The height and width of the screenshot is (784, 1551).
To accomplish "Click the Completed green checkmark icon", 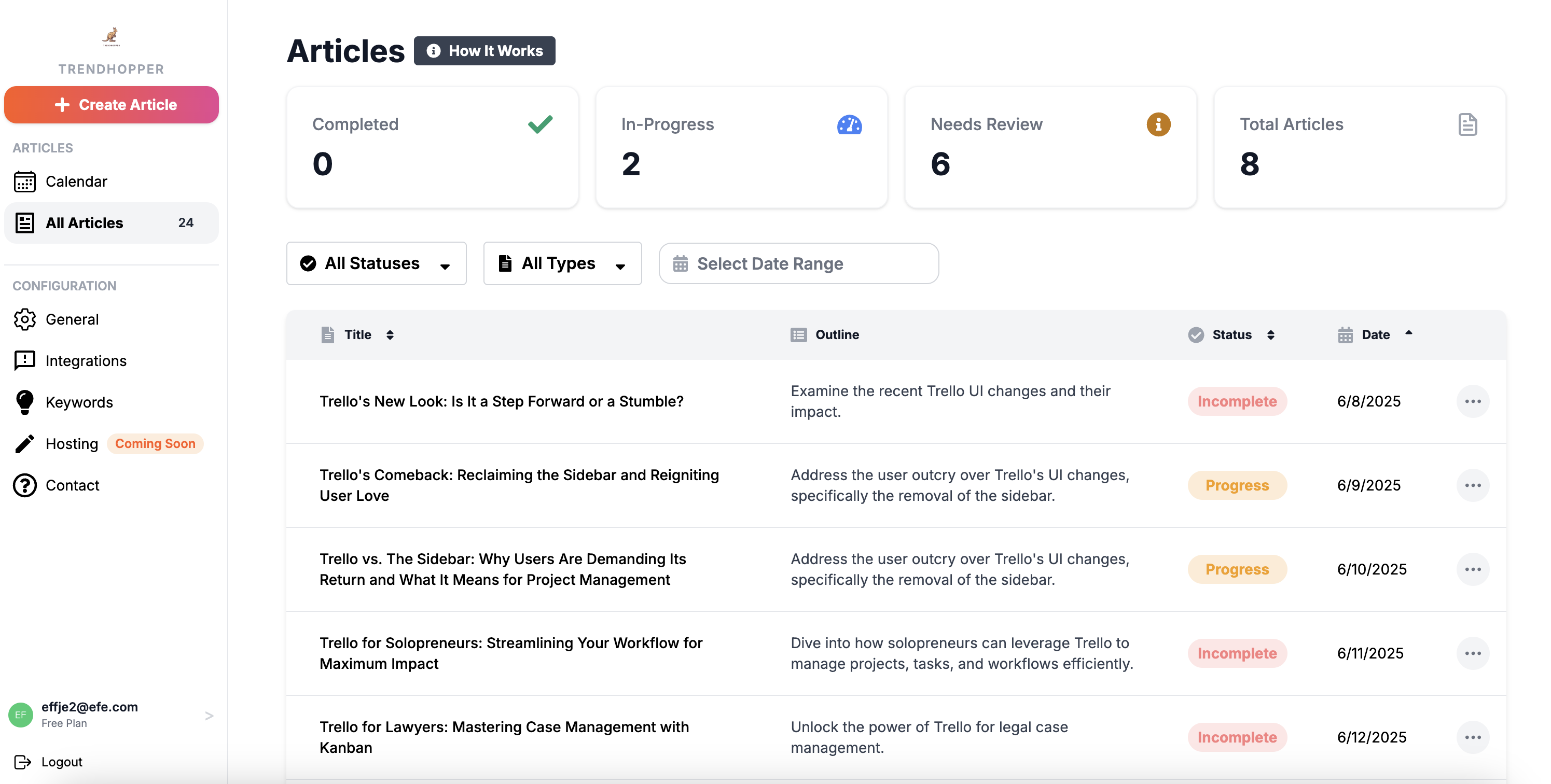I will pyautogui.click(x=540, y=124).
